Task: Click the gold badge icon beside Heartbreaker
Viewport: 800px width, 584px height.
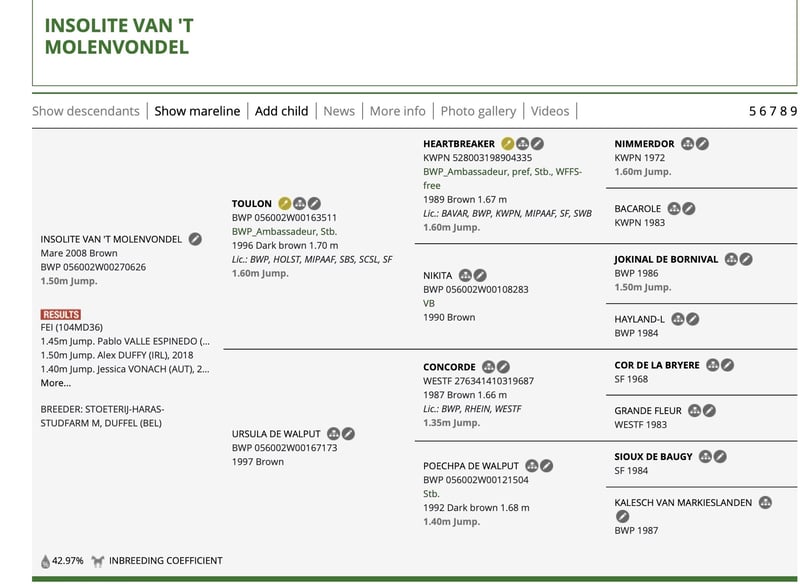Action: (508, 144)
